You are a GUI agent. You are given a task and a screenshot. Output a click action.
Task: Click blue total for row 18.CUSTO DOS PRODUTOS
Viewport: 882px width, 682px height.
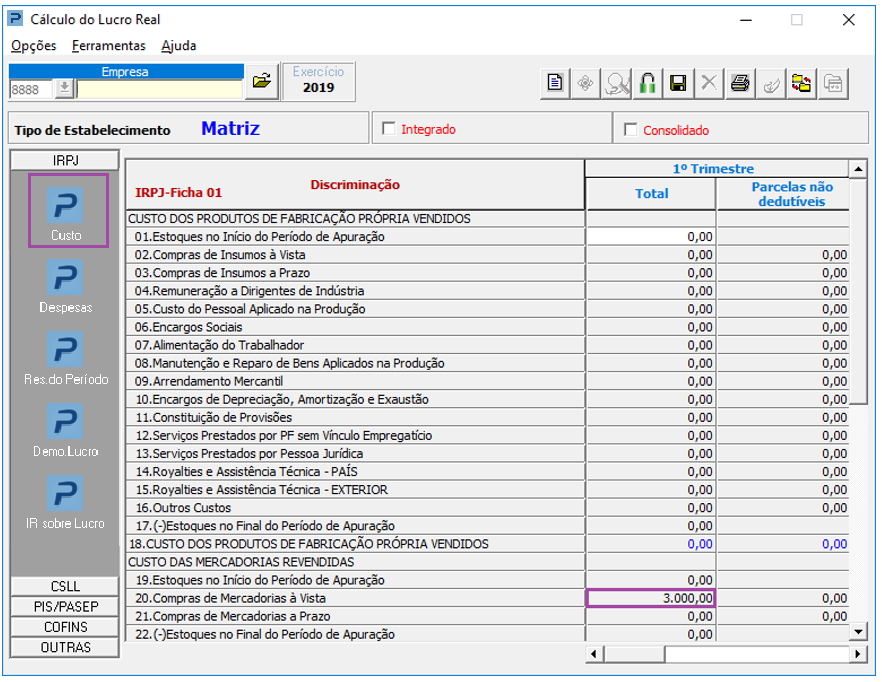click(x=650, y=544)
